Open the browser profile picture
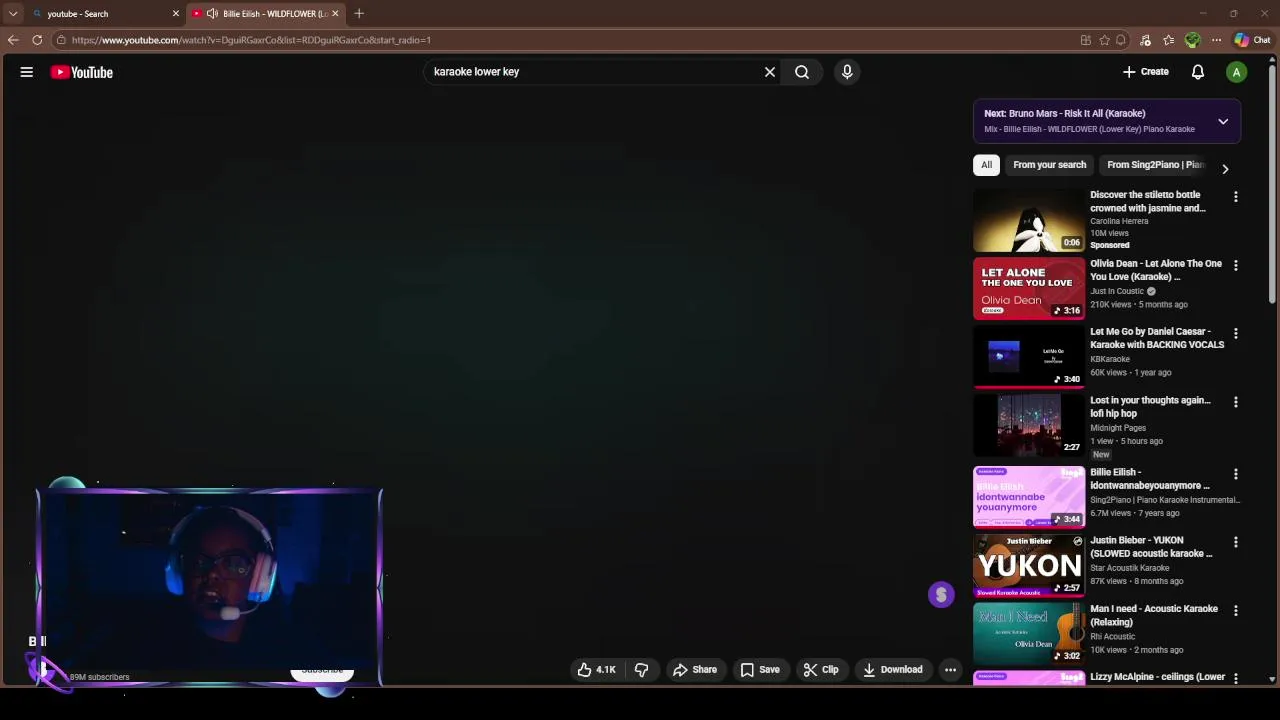The image size is (1280, 720). (1192, 40)
